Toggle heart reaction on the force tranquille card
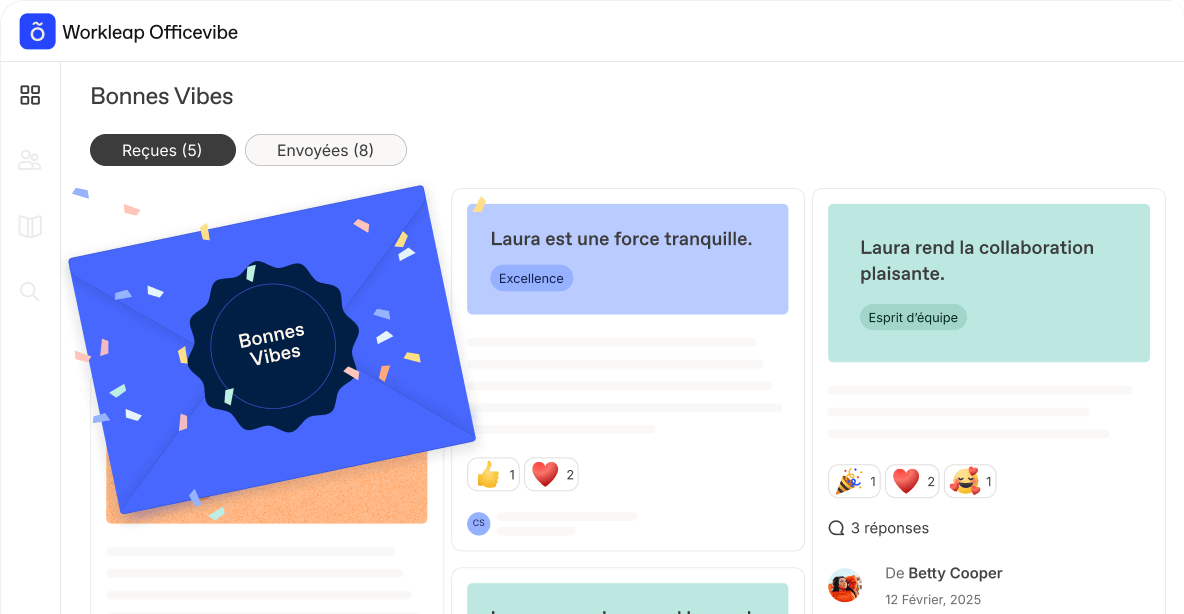The height and width of the screenshot is (614, 1184). click(551, 474)
